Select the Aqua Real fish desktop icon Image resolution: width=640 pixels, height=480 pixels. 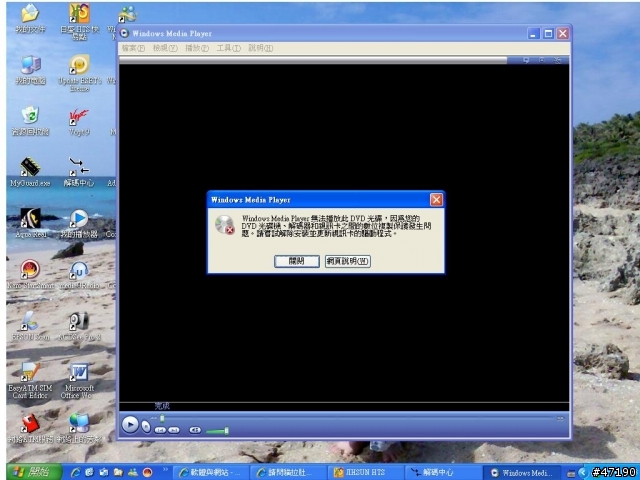30,223
